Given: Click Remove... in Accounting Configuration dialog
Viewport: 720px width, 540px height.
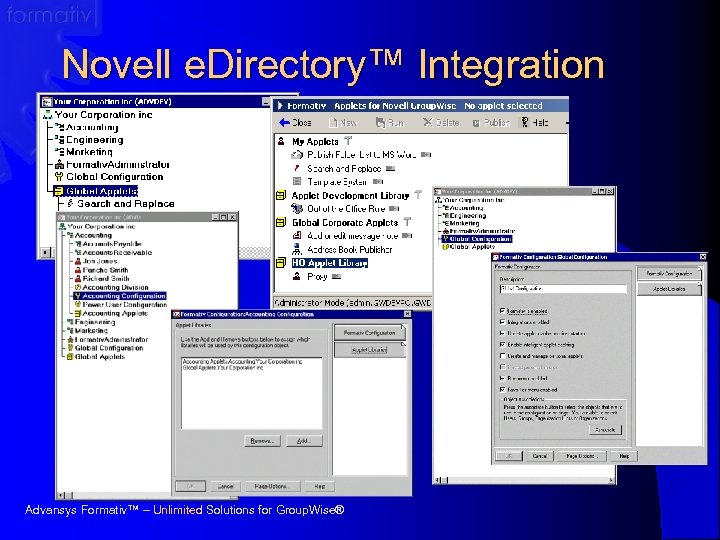Looking at the screenshot, I should coord(262,441).
